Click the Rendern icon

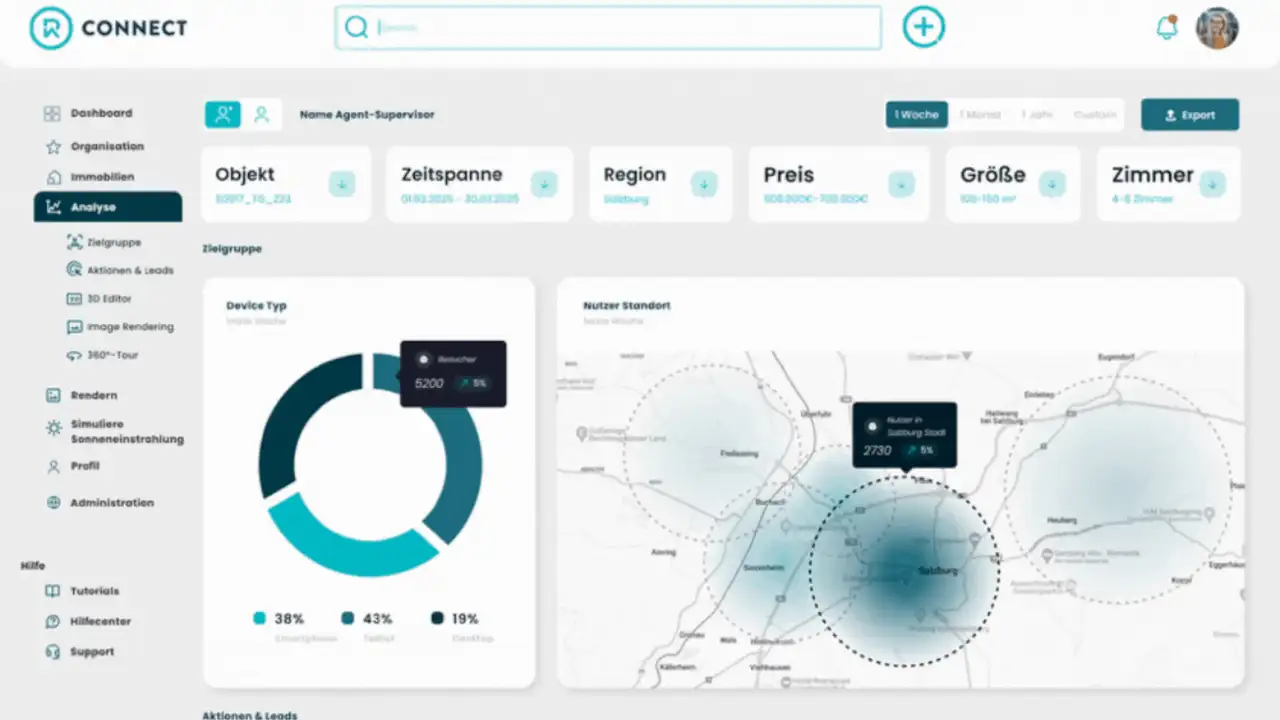coord(53,395)
